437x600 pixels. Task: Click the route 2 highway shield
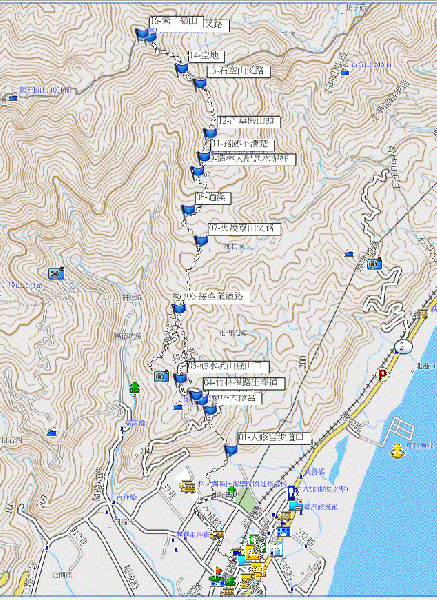pyautogui.click(x=401, y=347)
